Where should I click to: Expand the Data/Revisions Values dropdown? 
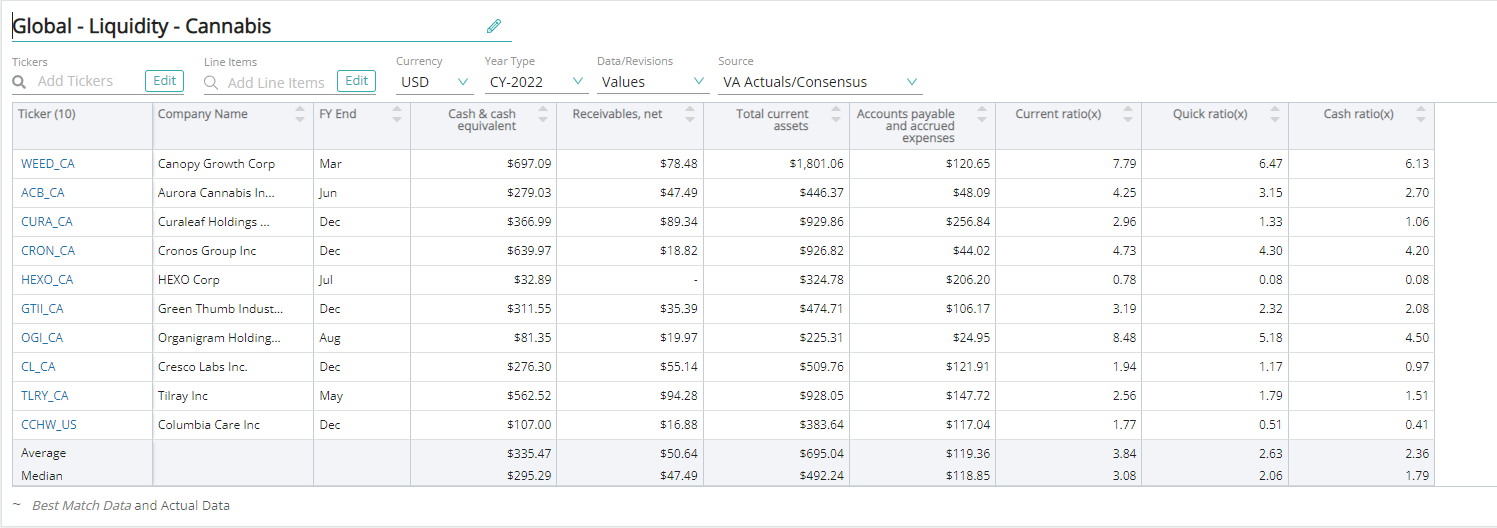point(652,82)
